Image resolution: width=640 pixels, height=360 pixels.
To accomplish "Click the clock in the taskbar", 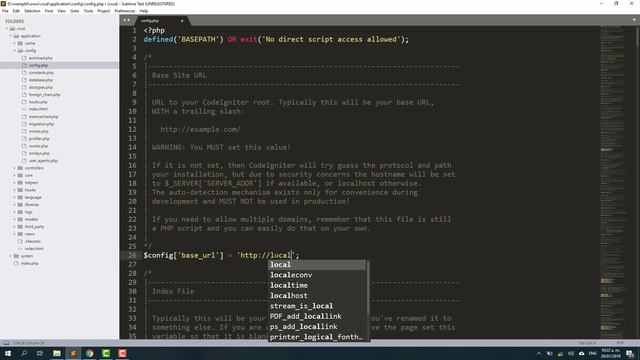I will (x=611, y=353).
